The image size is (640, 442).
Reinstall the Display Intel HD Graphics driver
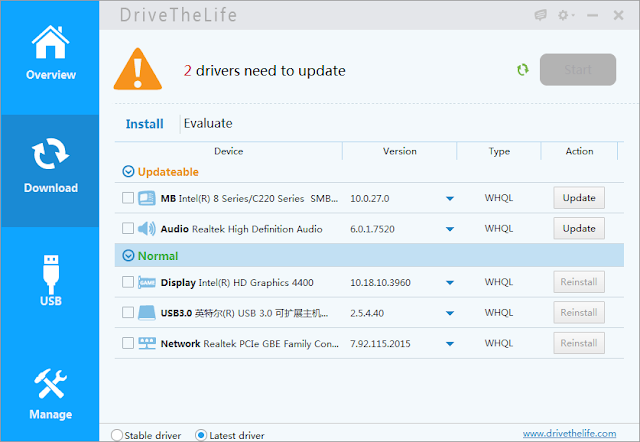coord(579,282)
